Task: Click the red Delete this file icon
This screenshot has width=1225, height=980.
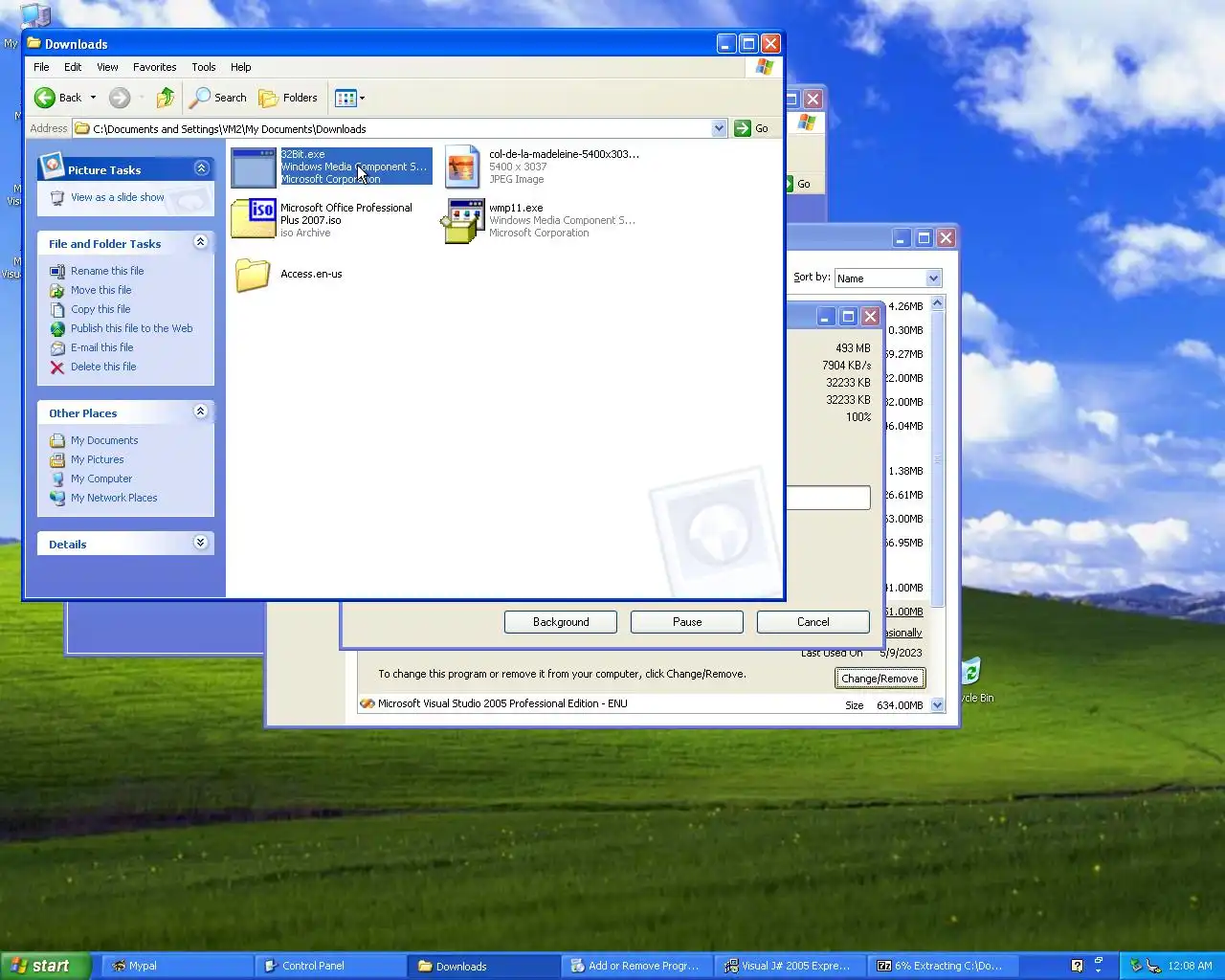Action: pos(57,367)
